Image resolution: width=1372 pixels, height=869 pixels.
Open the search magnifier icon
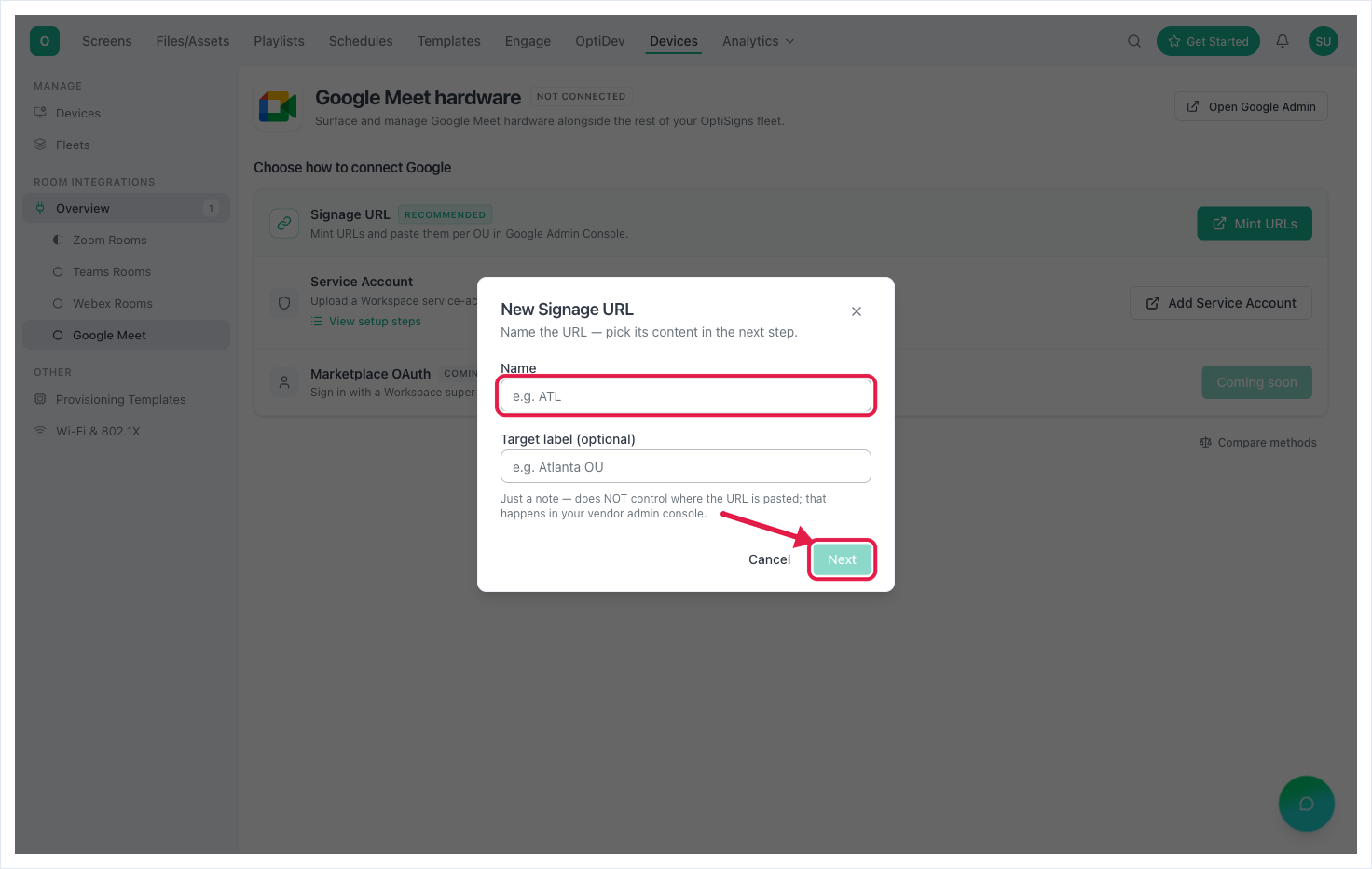point(1134,41)
